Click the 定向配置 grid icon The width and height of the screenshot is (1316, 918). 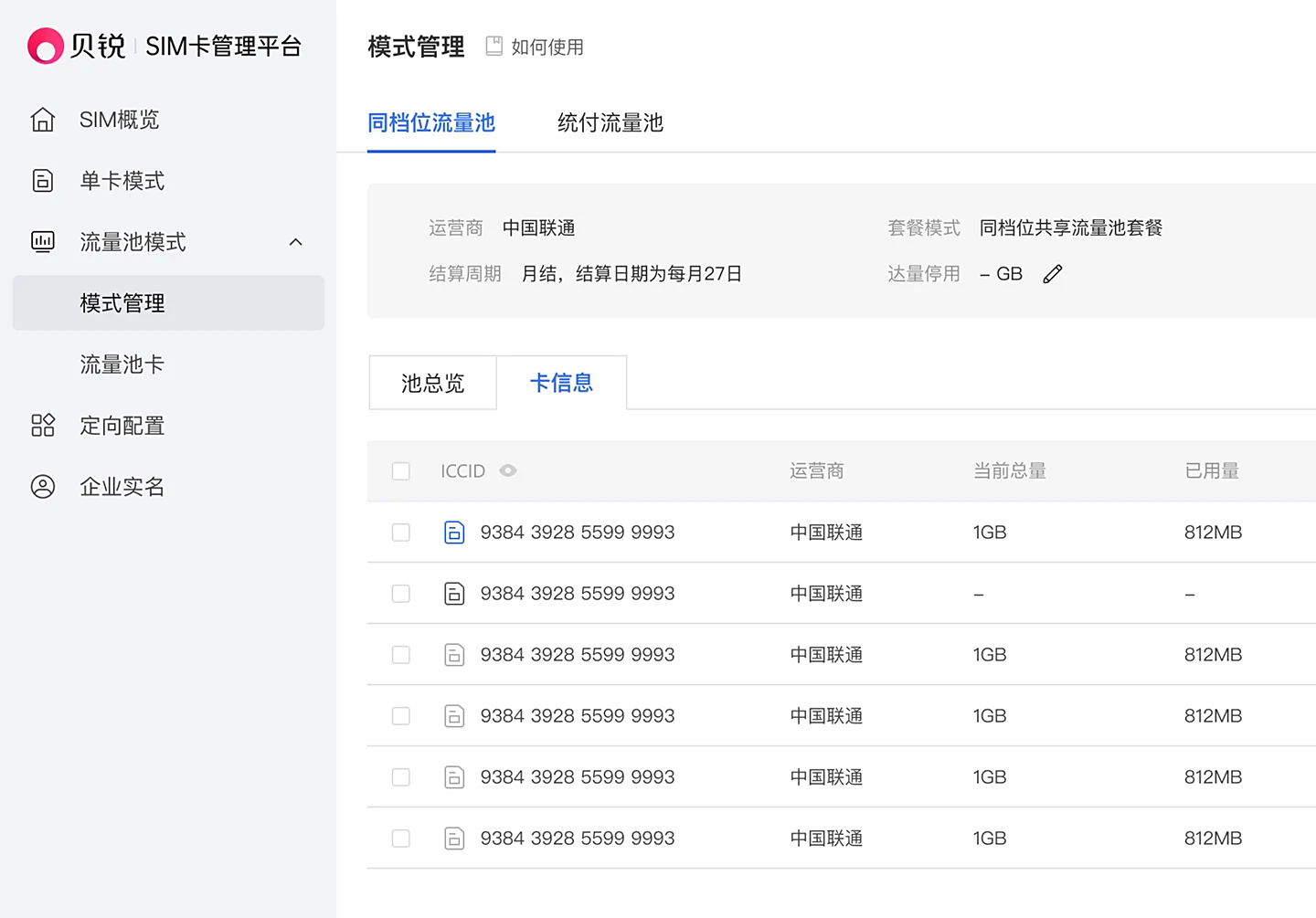(43, 426)
